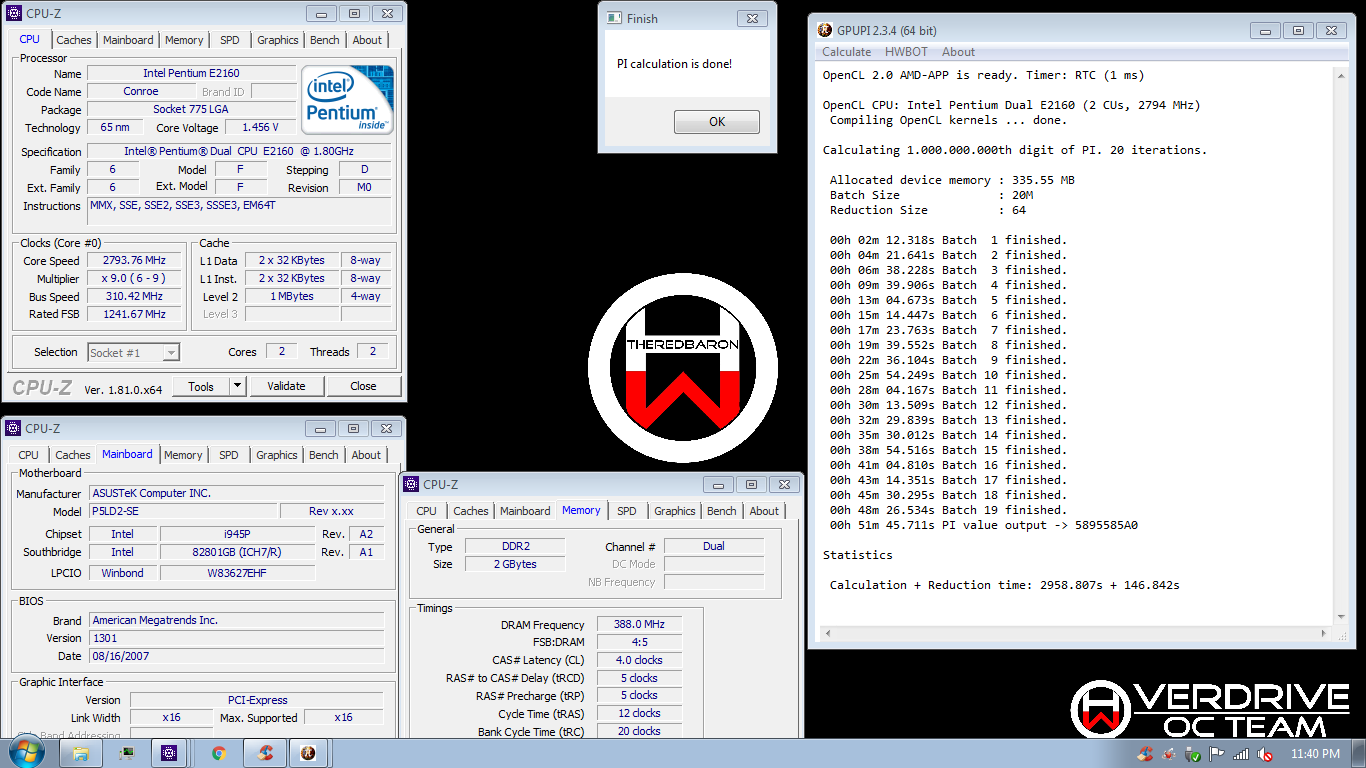Open the About menu in GPUPI
The height and width of the screenshot is (768, 1366).
[x=958, y=52]
